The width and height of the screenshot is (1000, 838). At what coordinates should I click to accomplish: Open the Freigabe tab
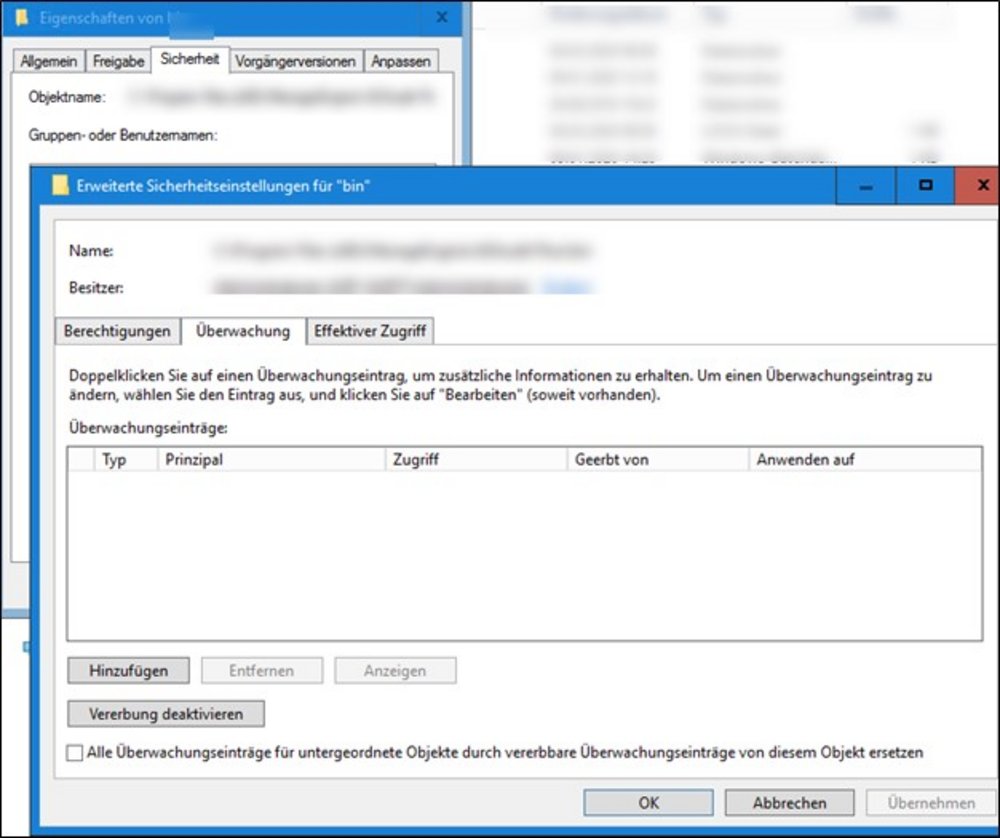(118, 62)
